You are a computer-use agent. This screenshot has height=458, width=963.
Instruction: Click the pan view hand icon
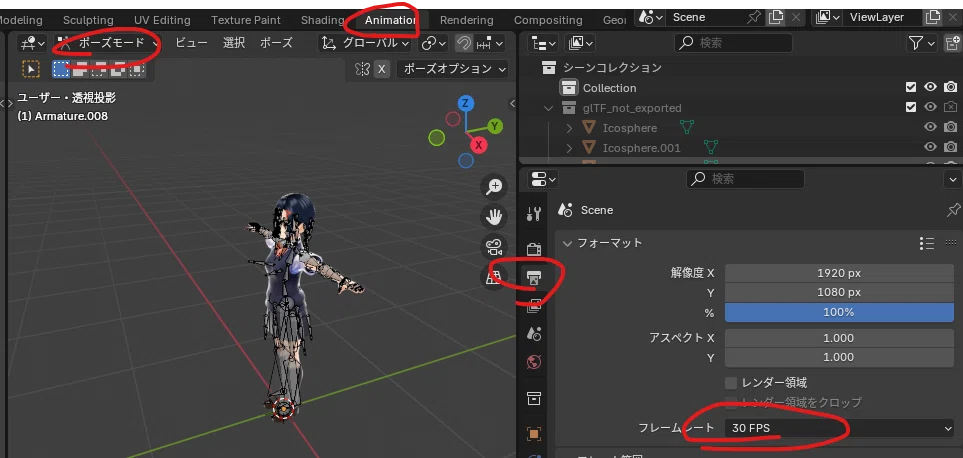click(x=494, y=217)
